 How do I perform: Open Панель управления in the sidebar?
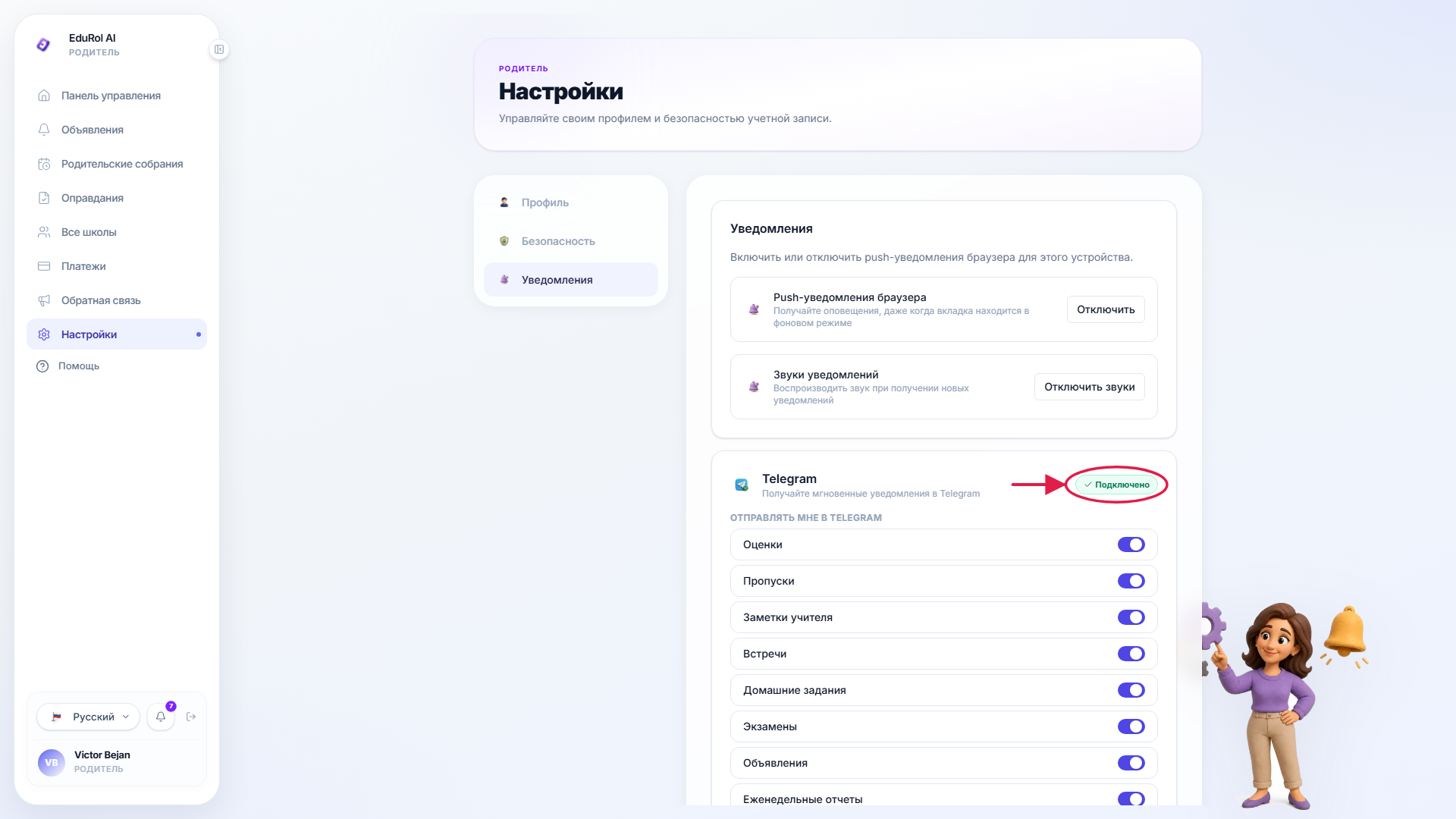[117, 96]
